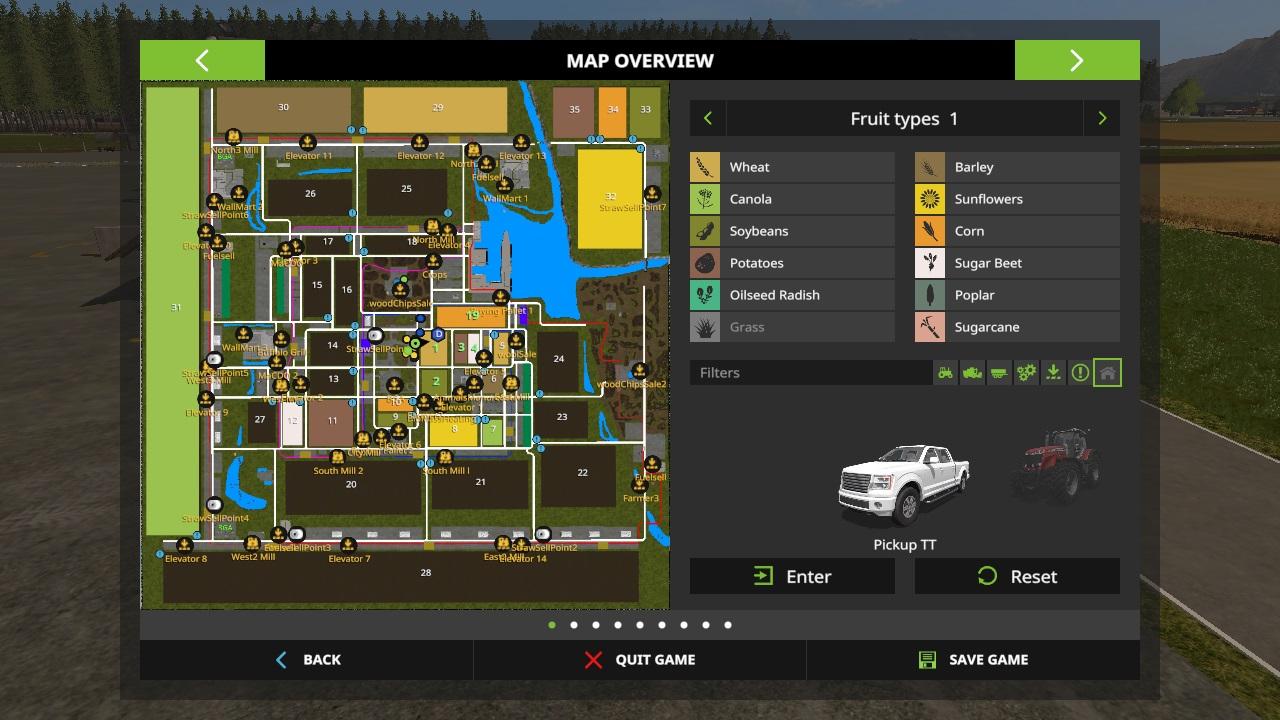The height and width of the screenshot is (720, 1280).
Task: Jump to the second page dot indicator
Action: tap(574, 625)
